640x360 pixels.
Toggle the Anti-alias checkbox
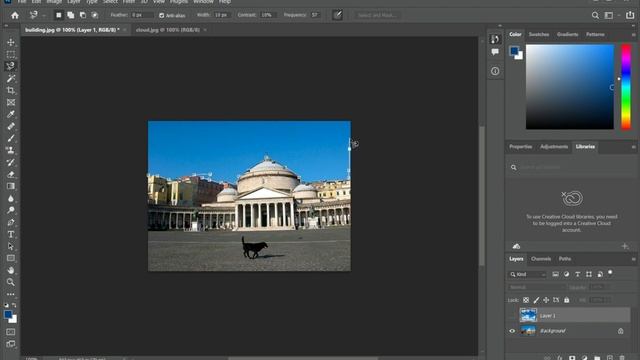pyautogui.click(x=162, y=16)
